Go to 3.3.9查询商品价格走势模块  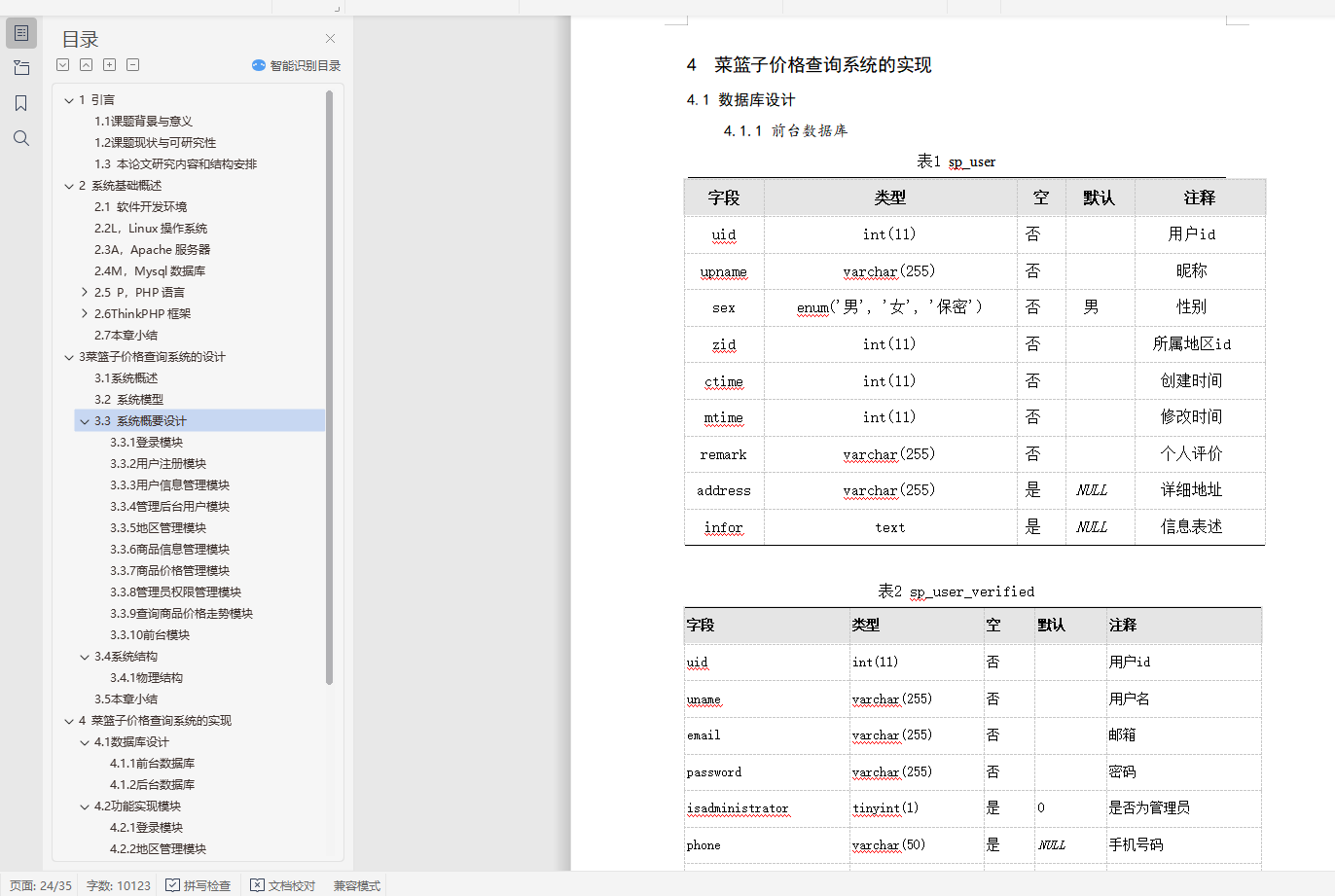pos(181,614)
